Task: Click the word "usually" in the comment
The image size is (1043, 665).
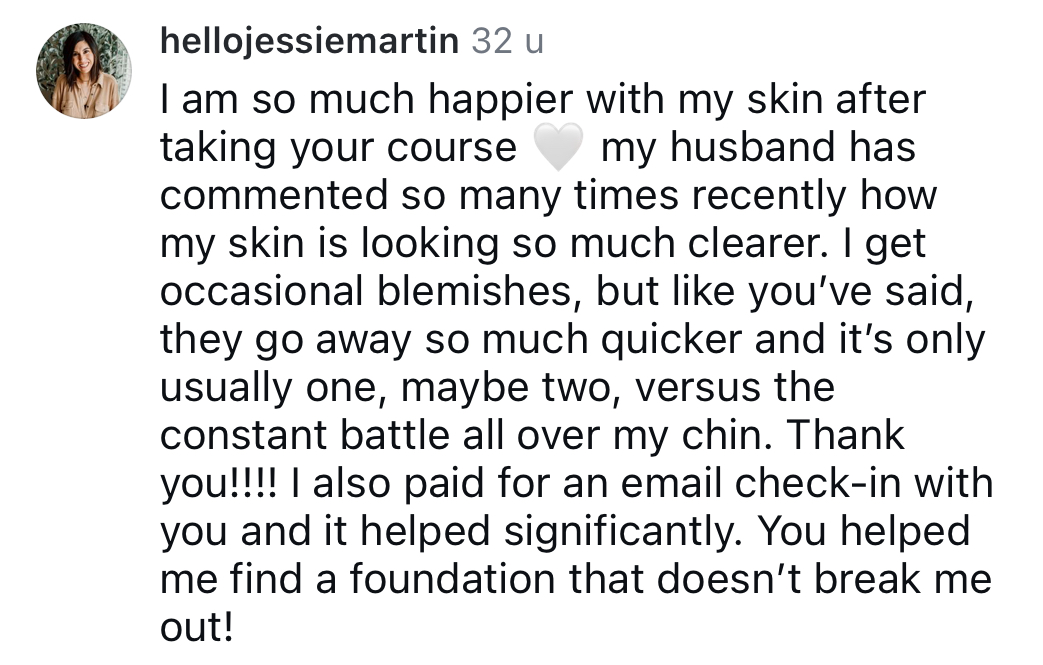Action: coord(228,388)
